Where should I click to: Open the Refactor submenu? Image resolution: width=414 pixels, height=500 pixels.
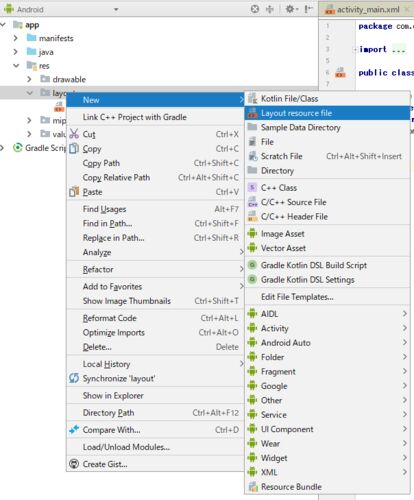pos(155,269)
